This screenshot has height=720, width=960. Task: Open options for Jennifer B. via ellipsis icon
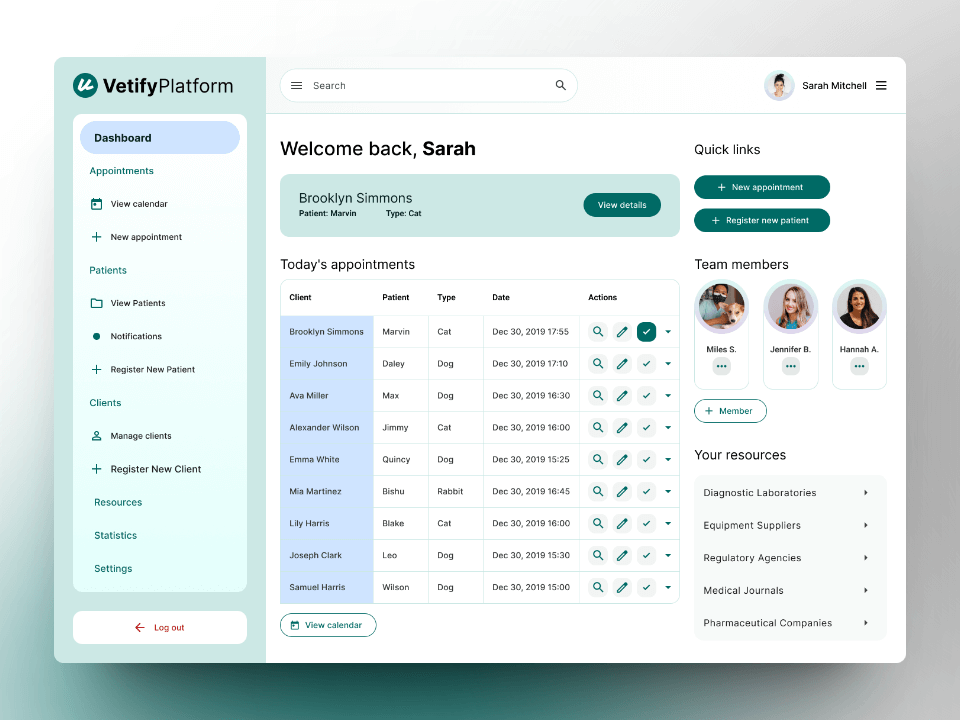(790, 366)
